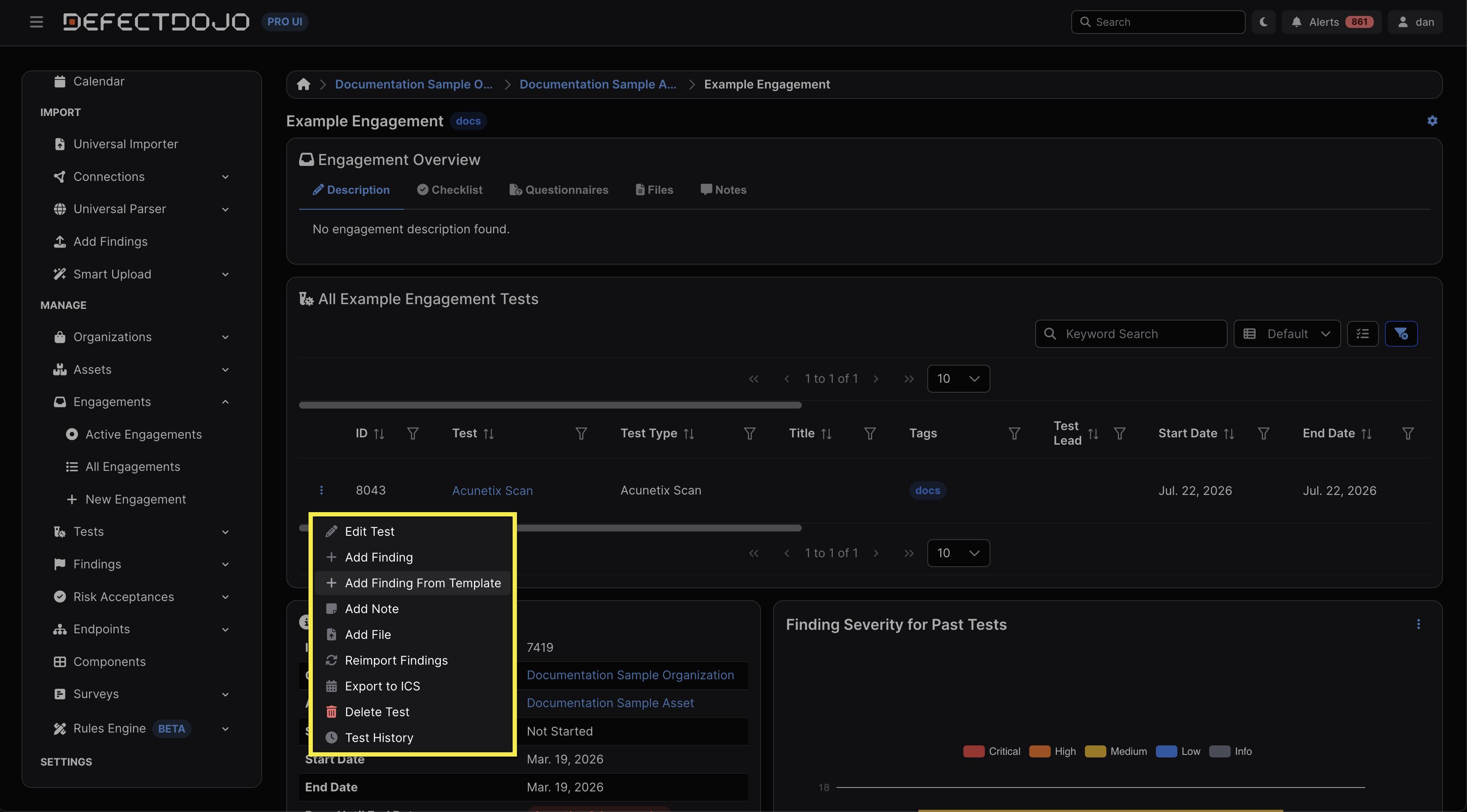Switch to the Checklist tab
The height and width of the screenshot is (812, 1467).
point(449,189)
